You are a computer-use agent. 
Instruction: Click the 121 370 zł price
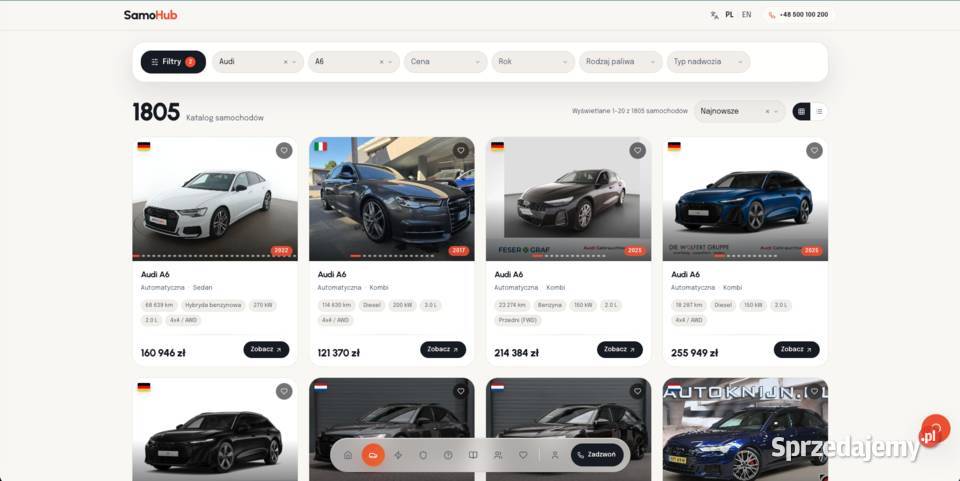point(339,353)
